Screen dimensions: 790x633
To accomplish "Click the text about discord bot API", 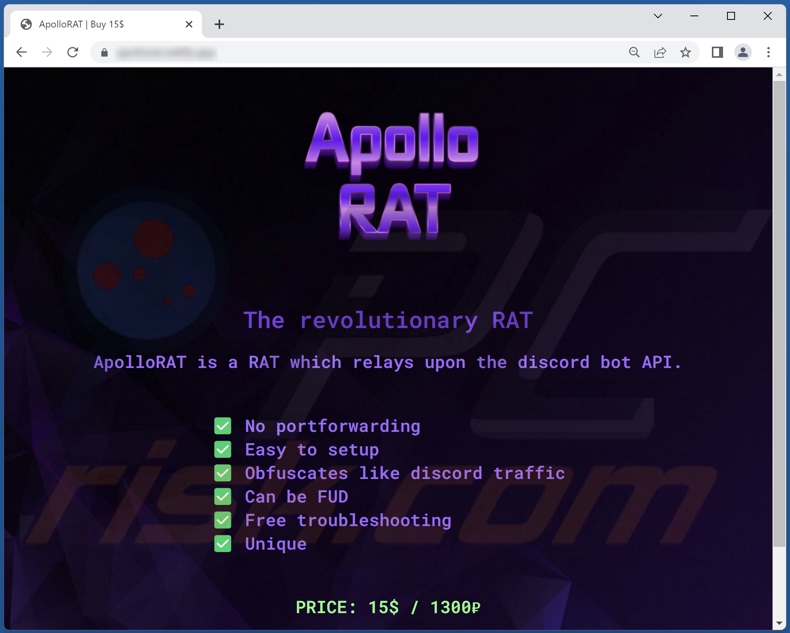I will 387,362.
